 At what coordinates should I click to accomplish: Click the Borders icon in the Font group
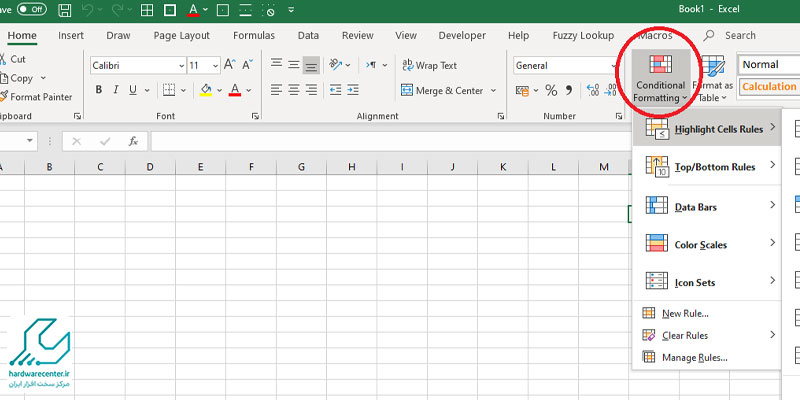tap(169, 90)
